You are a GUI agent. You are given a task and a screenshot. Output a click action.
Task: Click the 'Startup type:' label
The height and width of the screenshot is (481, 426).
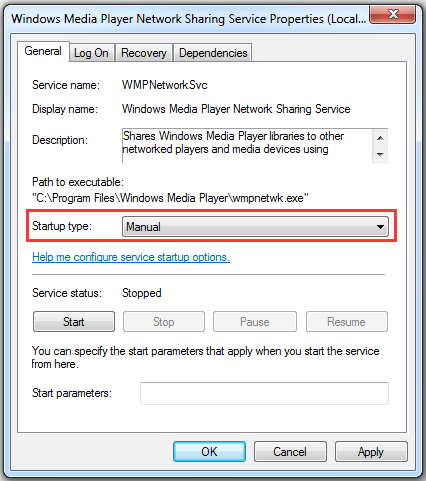tap(62, 226)
